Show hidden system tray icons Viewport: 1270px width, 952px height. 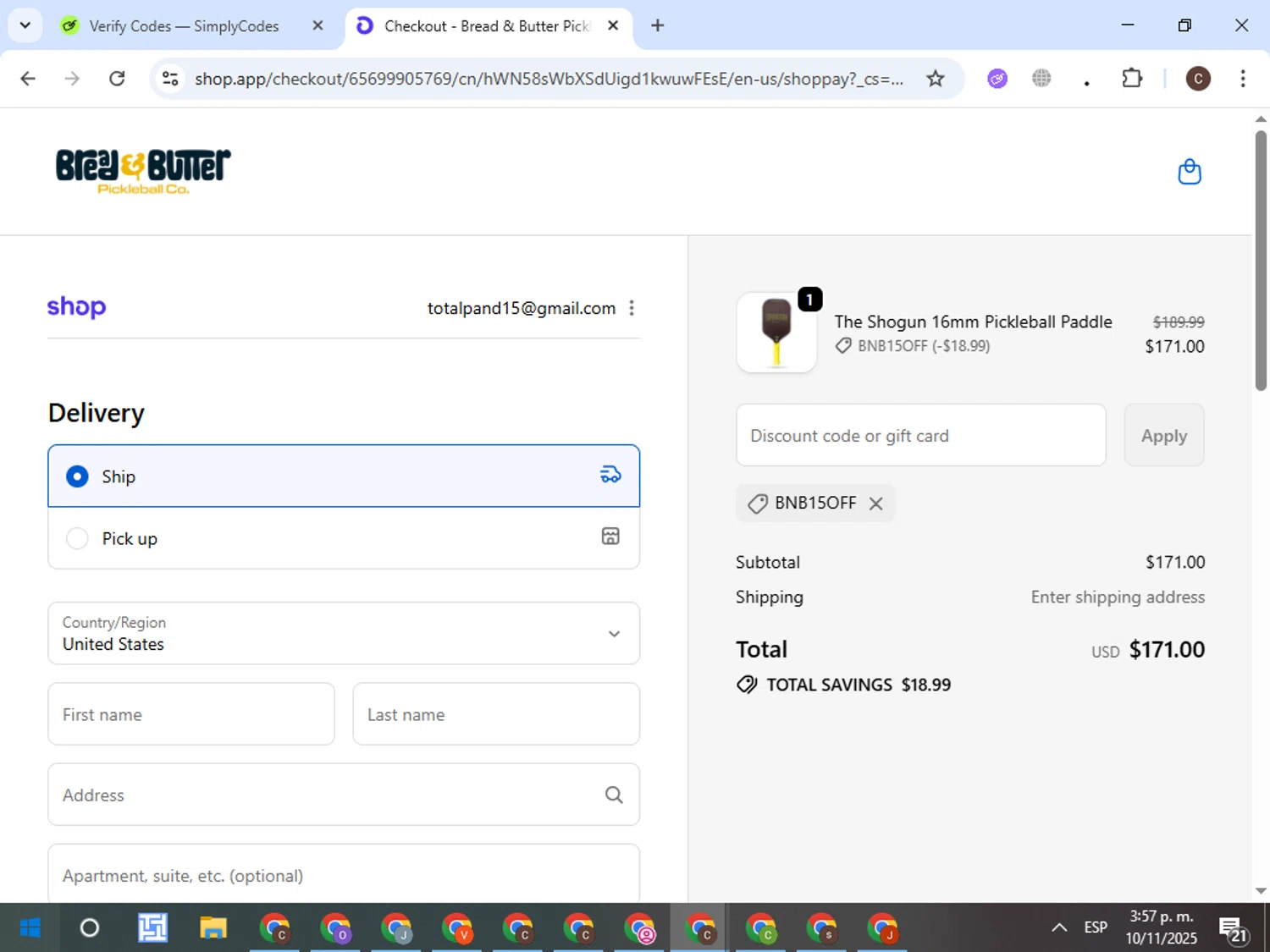pyautogui.click(x=1059, y=927)
